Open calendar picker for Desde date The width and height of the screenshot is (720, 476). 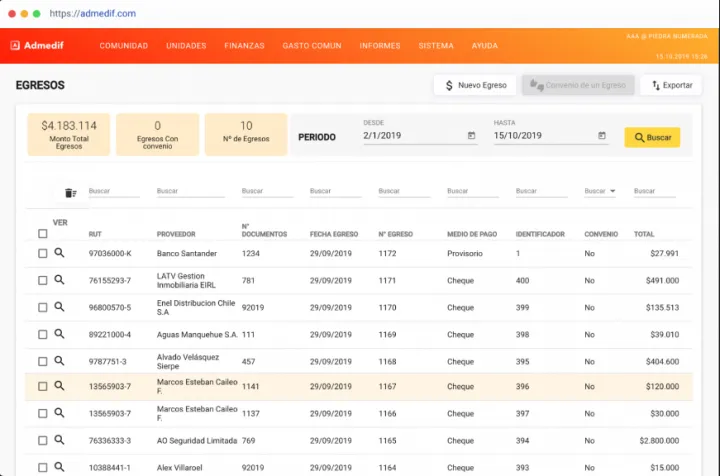click(x=471, y=136)
